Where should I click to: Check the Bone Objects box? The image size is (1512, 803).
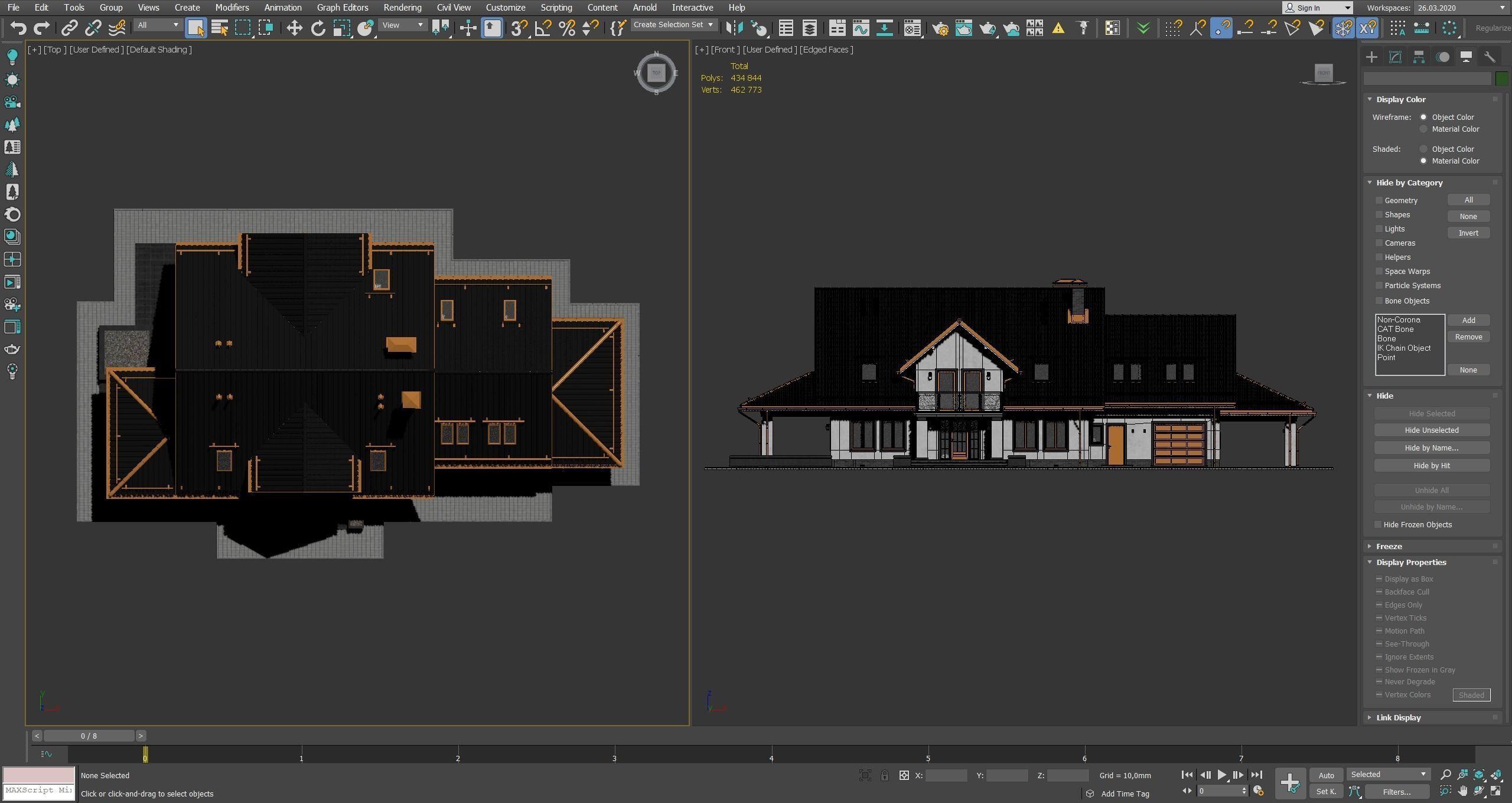coord(1379,301)
